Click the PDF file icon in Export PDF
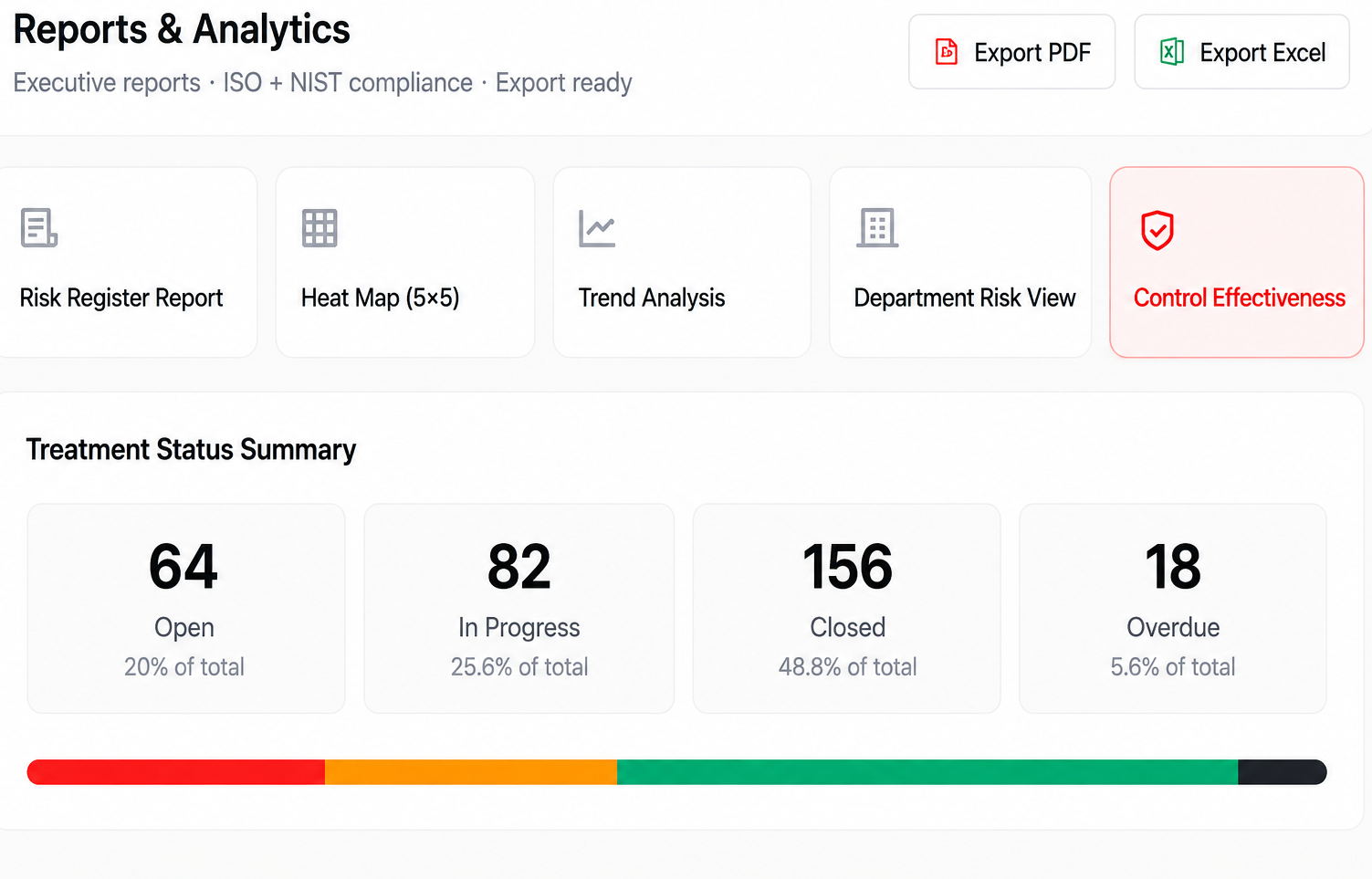Image resolution: width=1372 pixels, height=879 pixels. [x=947, y=52]
